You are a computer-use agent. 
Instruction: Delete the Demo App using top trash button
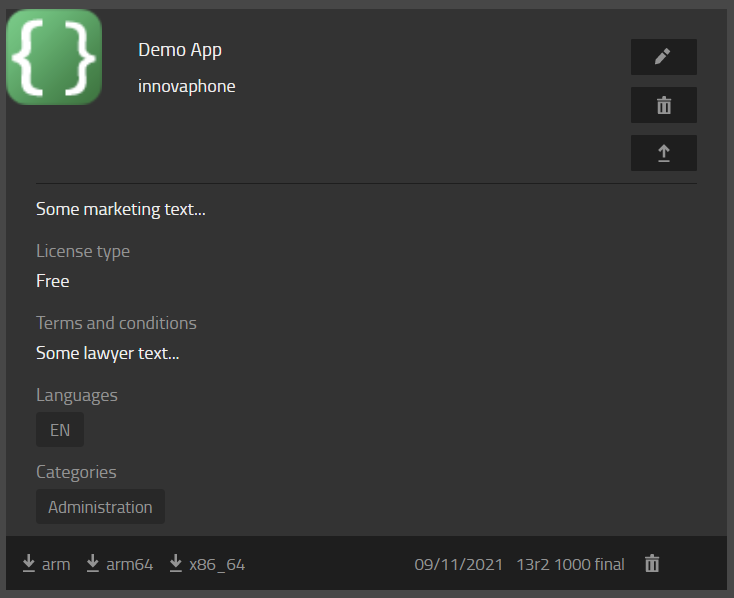pyautogui.click(x=663, y=105)
